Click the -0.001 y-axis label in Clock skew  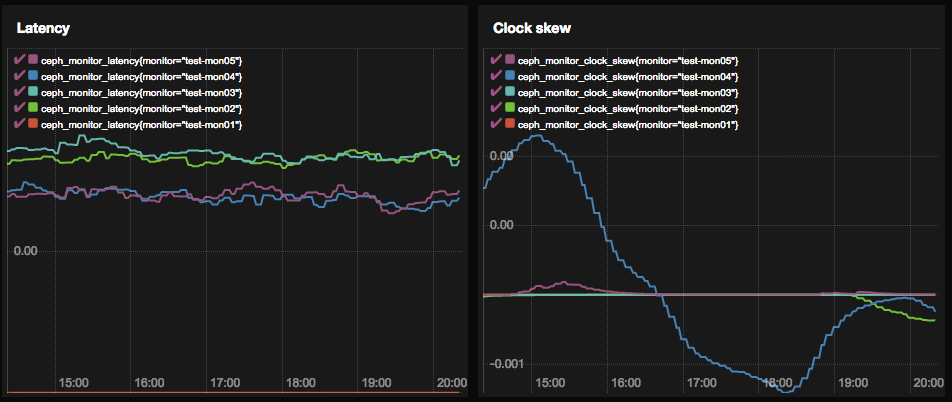tap(505, 364)
